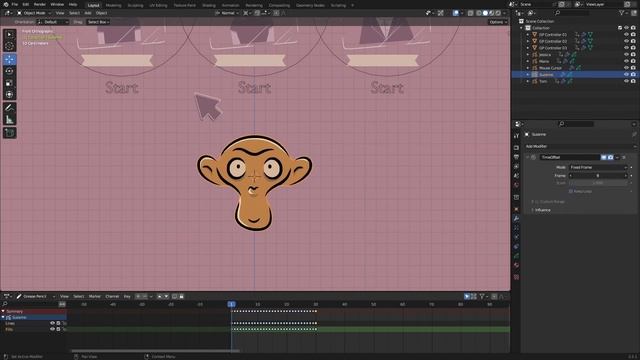Screen dimensions: 640x360
Task: Open the modifier Mode Fixed Frame dropdown
Action: (598, 167)
